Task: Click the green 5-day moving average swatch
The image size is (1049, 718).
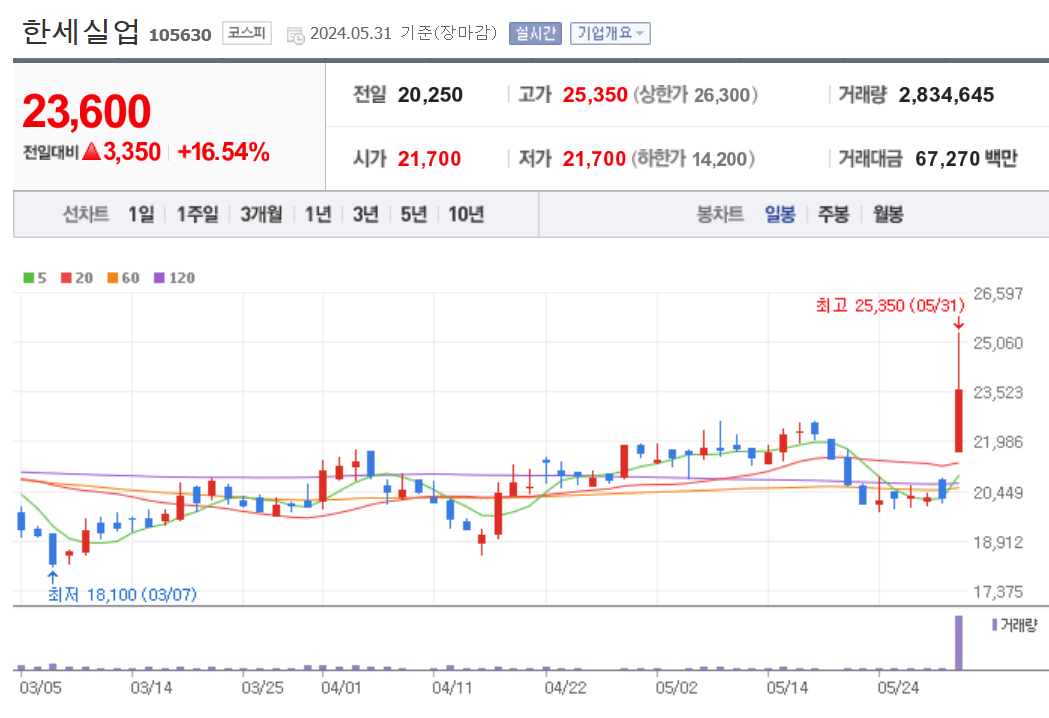Action: click(x=28, y=278)
